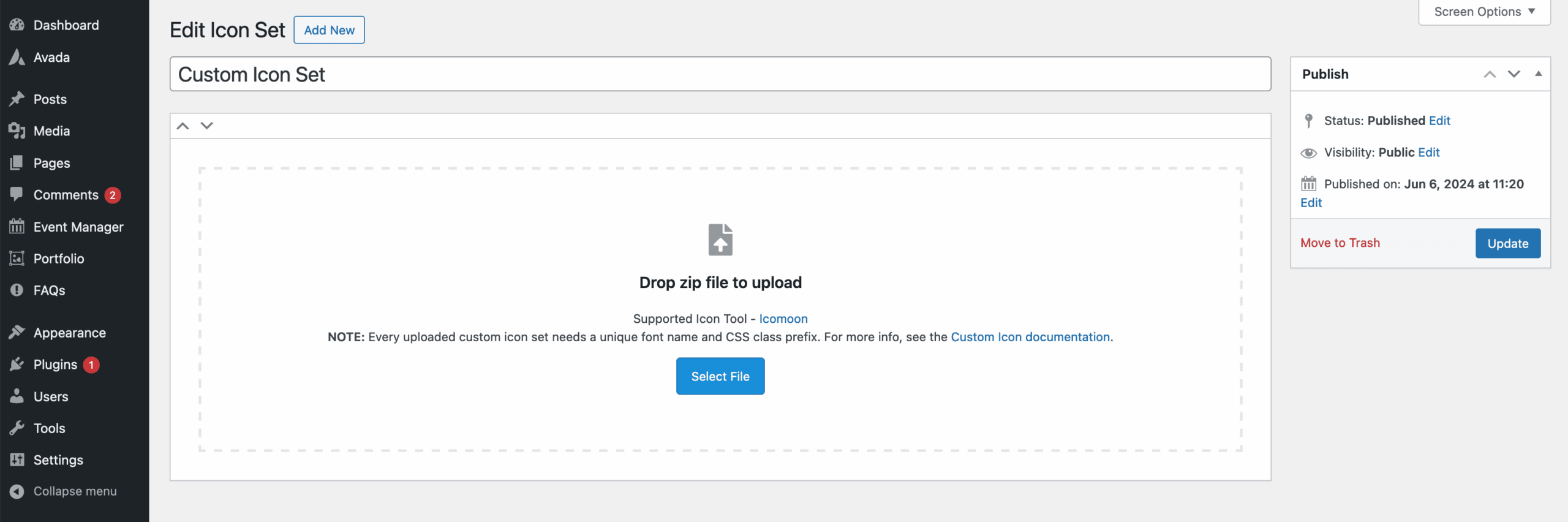
Task: Edit the Visibility setting
Action: click(1428, 152)
